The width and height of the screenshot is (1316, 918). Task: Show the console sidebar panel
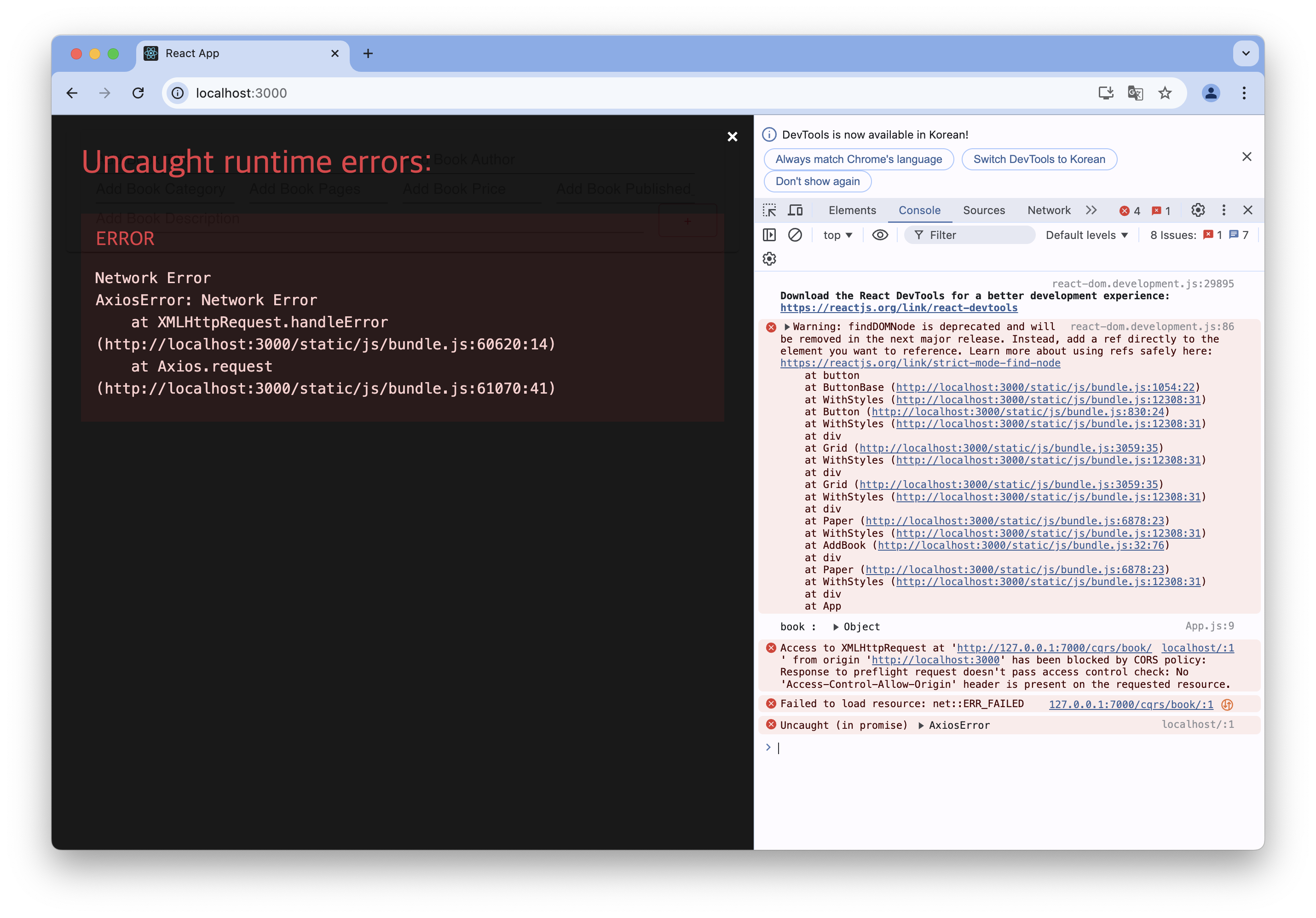tap(769, 235)
